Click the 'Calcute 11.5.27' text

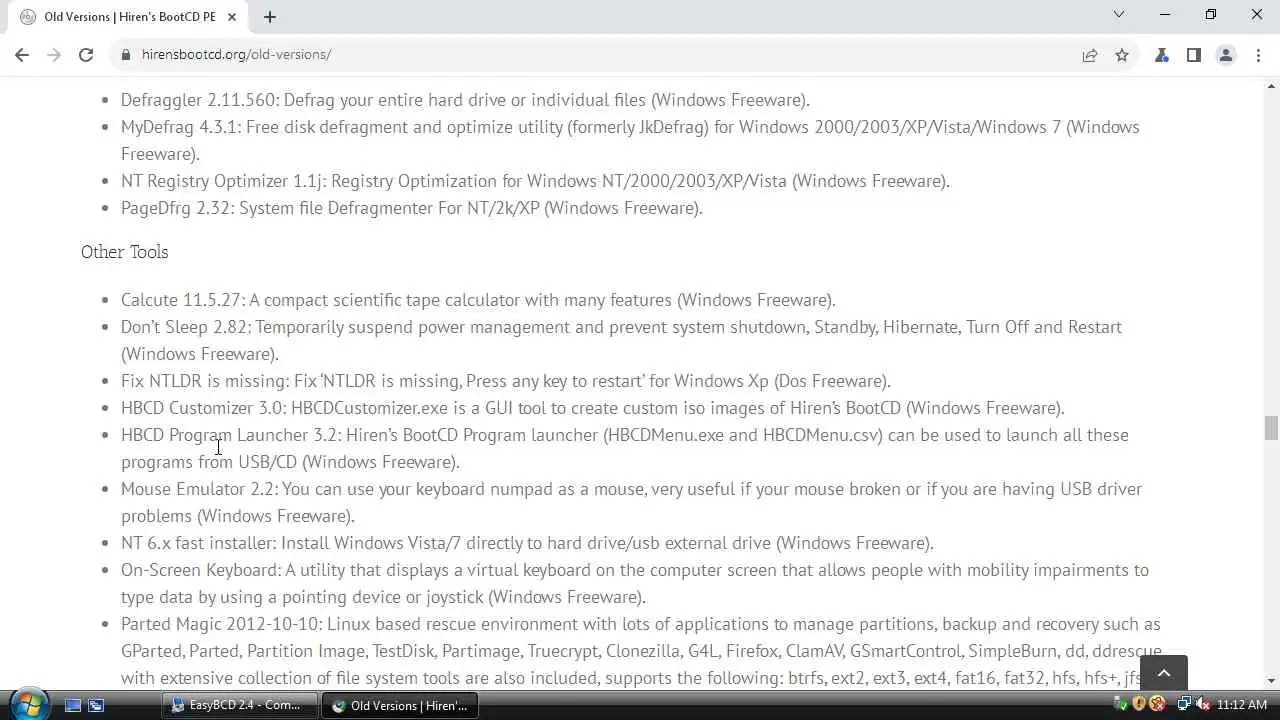181,300
